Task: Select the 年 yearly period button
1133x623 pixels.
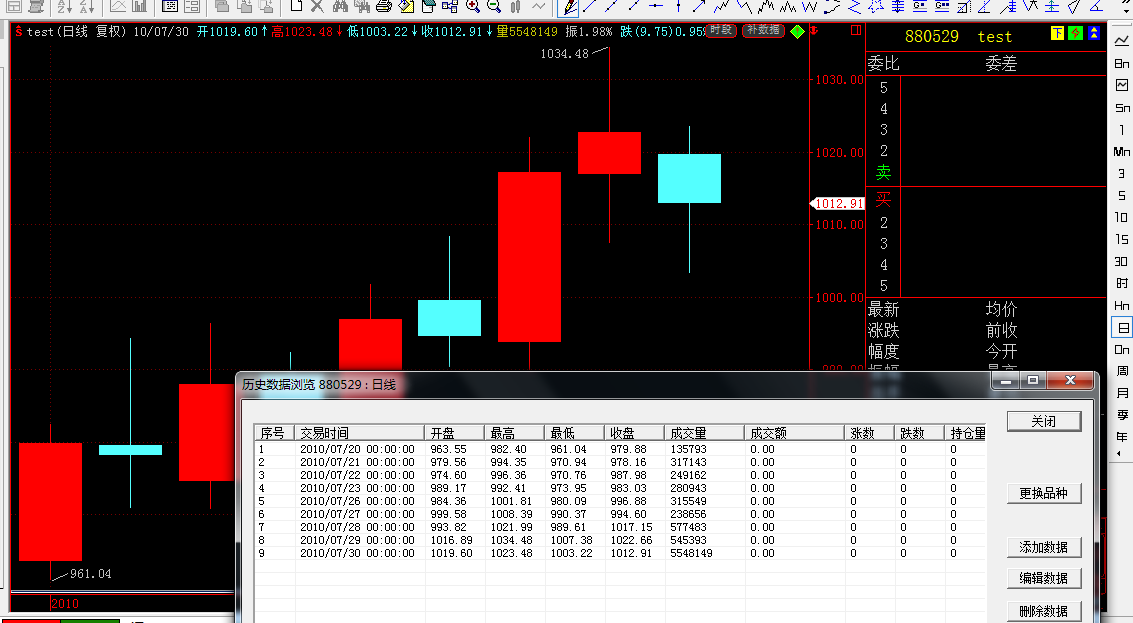Action: (x=1121, y=437)
